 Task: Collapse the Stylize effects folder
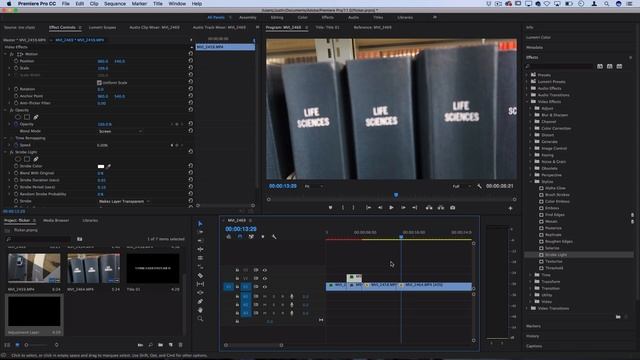tap(531, 181)
